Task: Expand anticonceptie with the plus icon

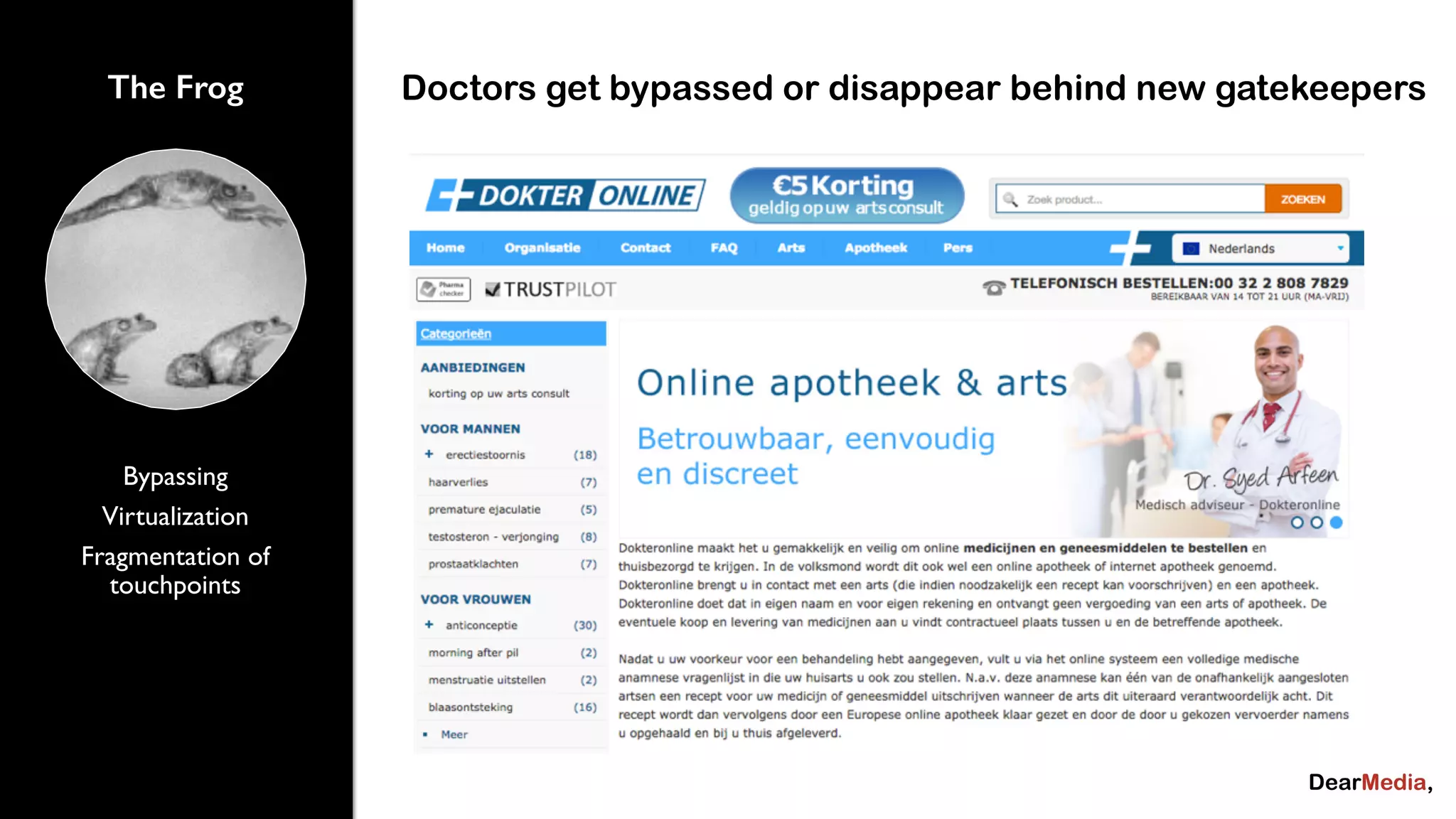Action: [429, 624]
